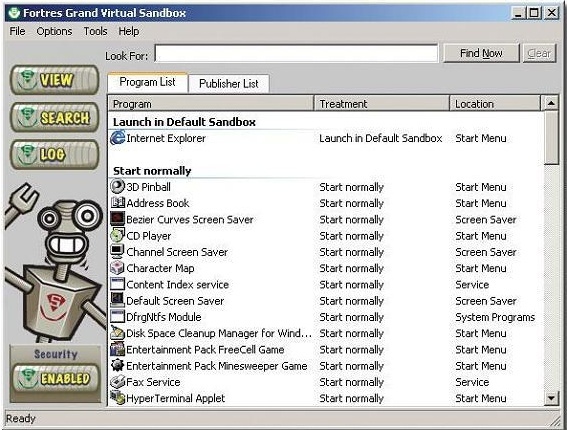Select the Disk Space Cleanup Manager icon
This screenshot has height=430, width=567.
click(118, 333)
